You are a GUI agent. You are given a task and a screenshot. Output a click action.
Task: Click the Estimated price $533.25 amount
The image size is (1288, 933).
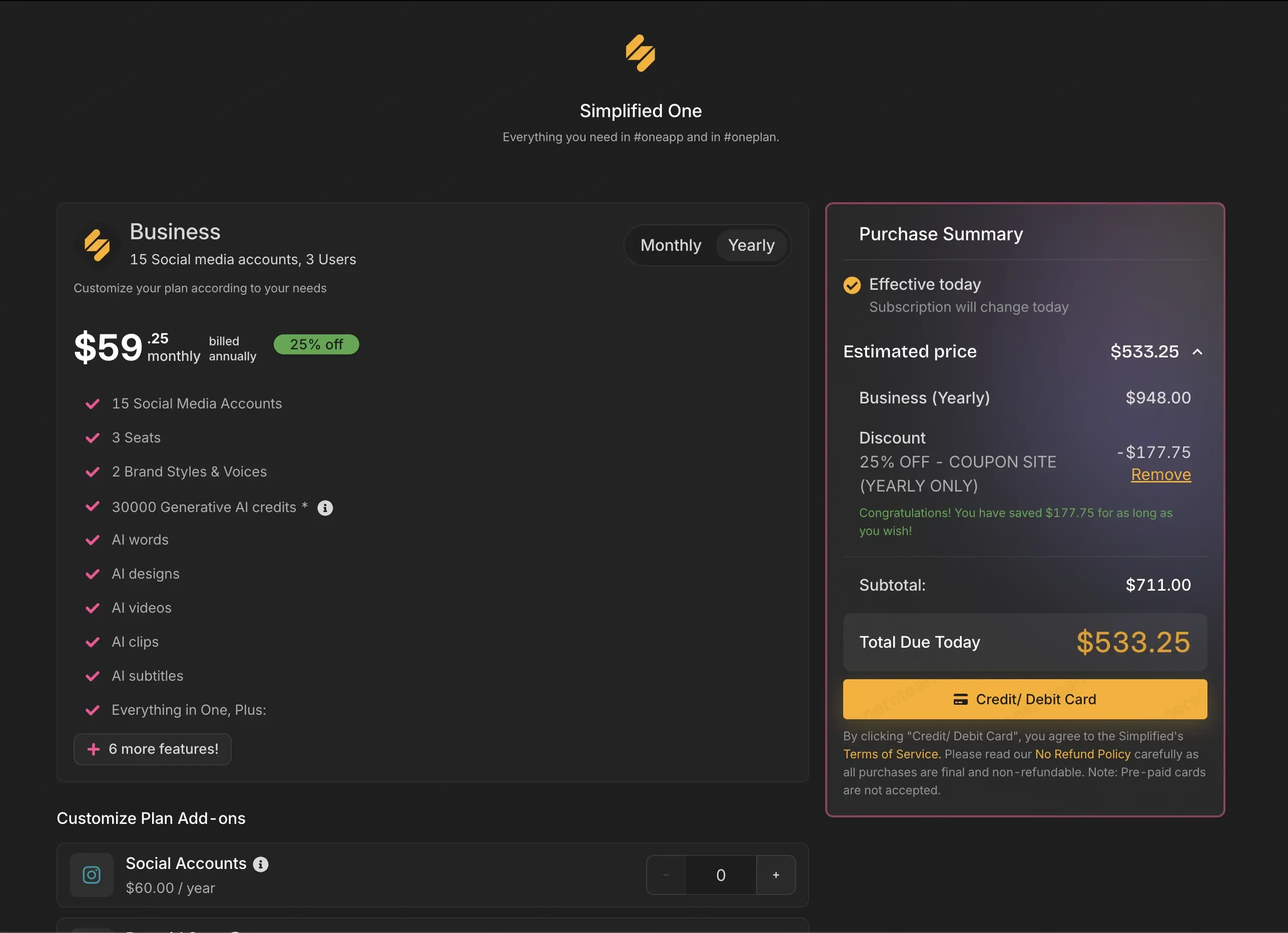tap(1144, 351)
